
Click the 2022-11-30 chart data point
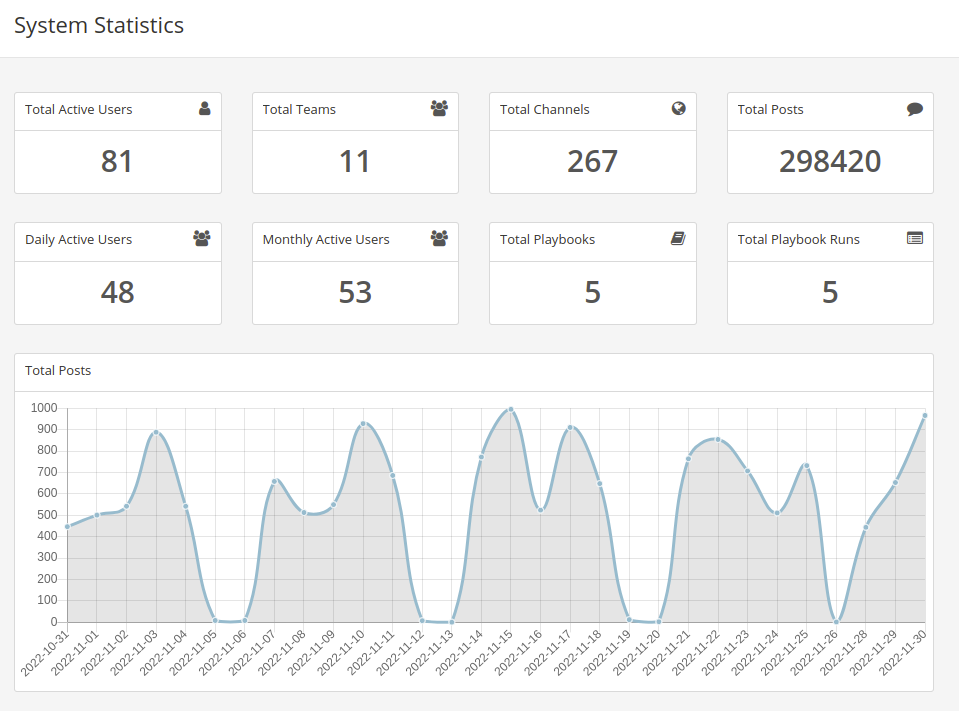point(925,416)
